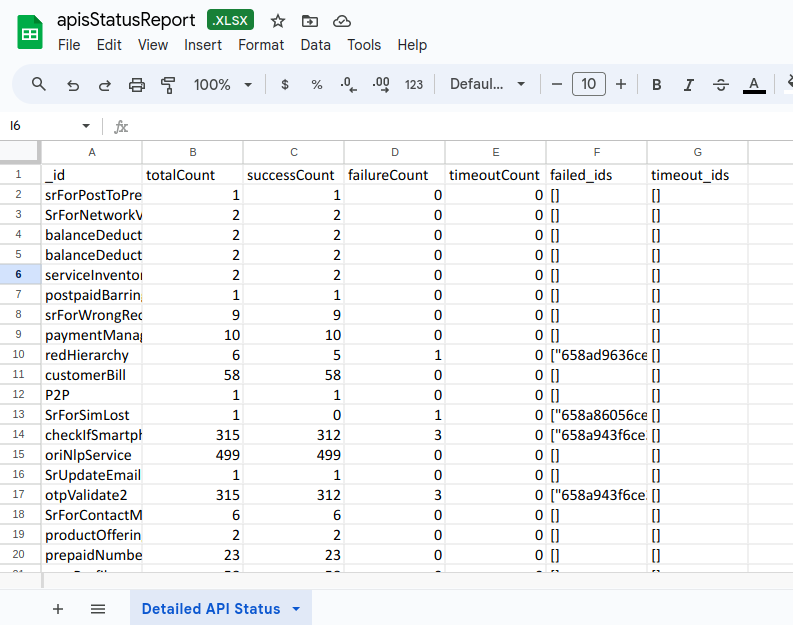Click the font size input box
793x625 pixels.
click(x=589, y=85)
